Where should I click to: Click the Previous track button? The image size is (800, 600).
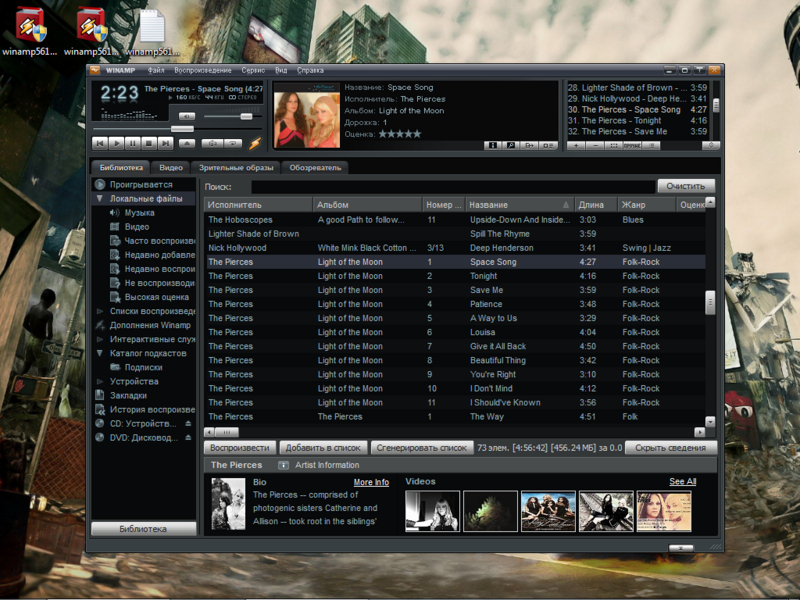100,143
